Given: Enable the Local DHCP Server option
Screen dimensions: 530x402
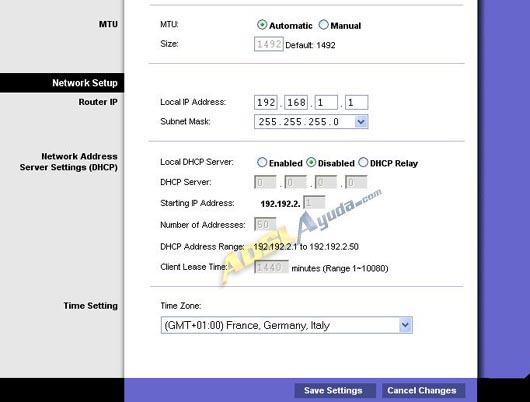Looking at the screenshot, I should (x=262, y=163).
